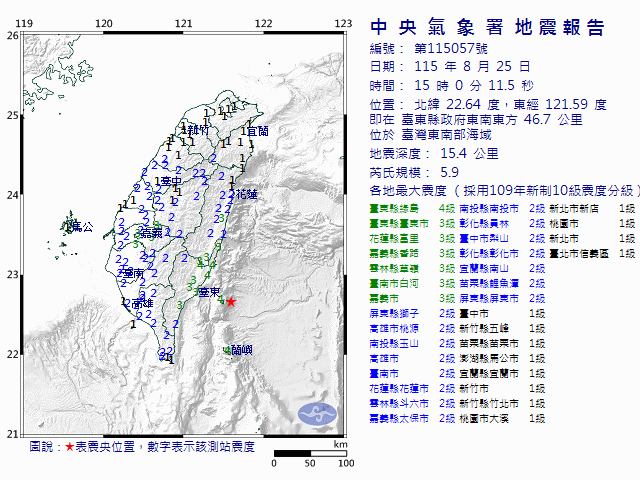Click list entry 新北市 1級
The width and height of the screenshot is (640, 480).
[592, 238]
